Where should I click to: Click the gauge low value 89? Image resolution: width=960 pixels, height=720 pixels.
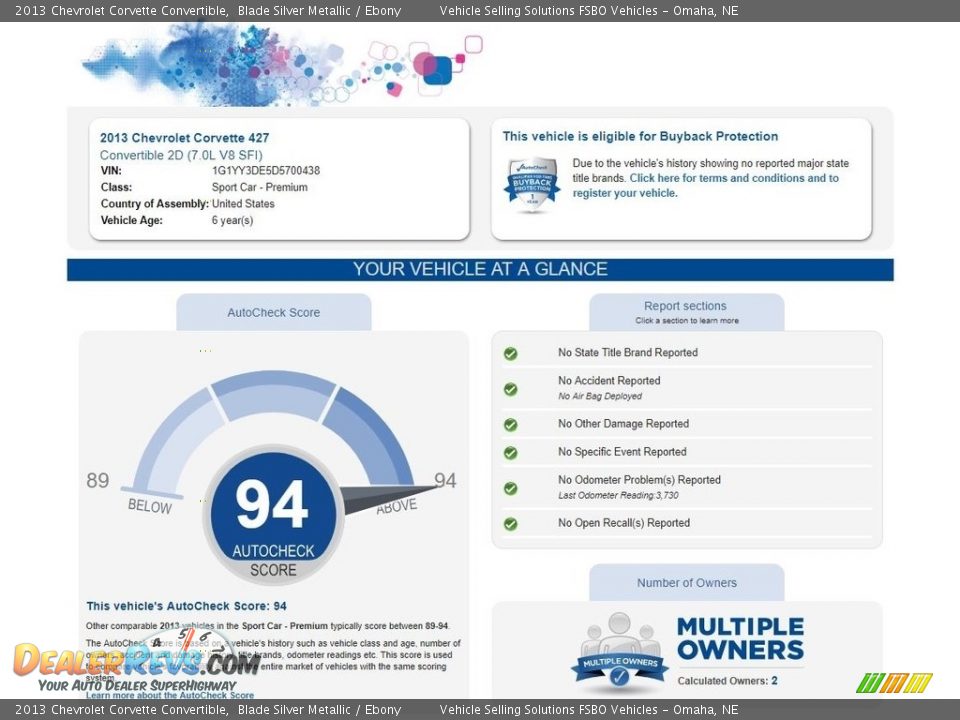click(97, 481)
